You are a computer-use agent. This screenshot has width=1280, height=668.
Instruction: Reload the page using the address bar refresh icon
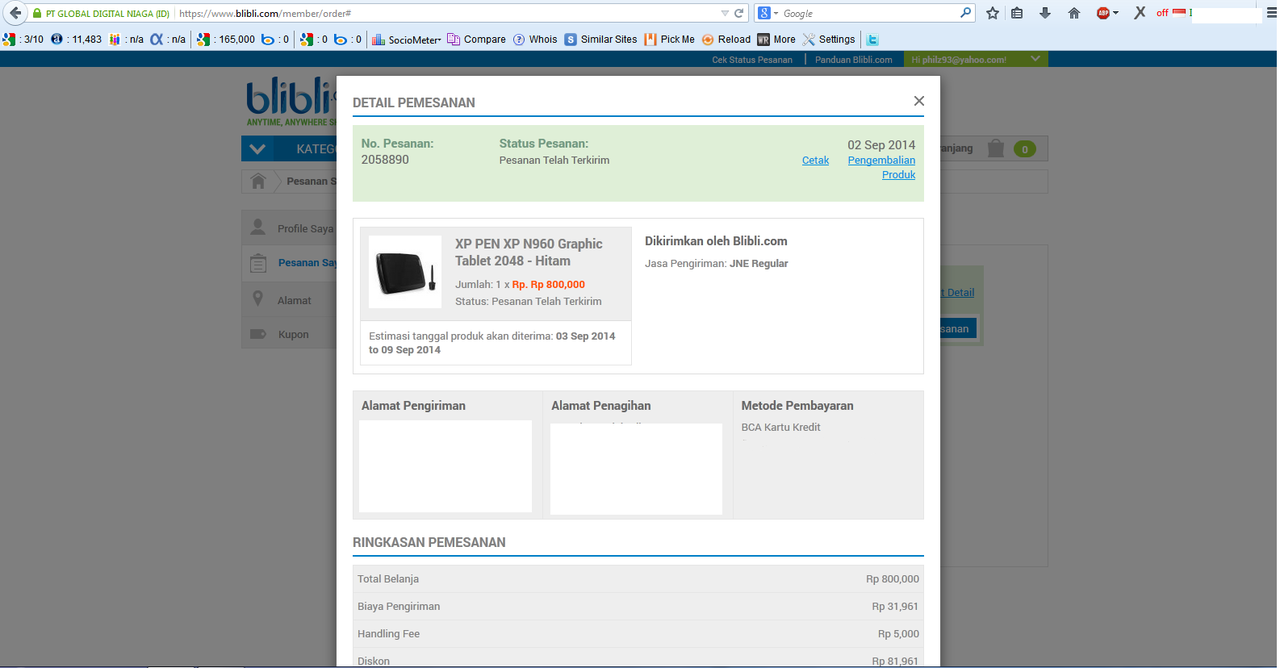tap(739, 13)
